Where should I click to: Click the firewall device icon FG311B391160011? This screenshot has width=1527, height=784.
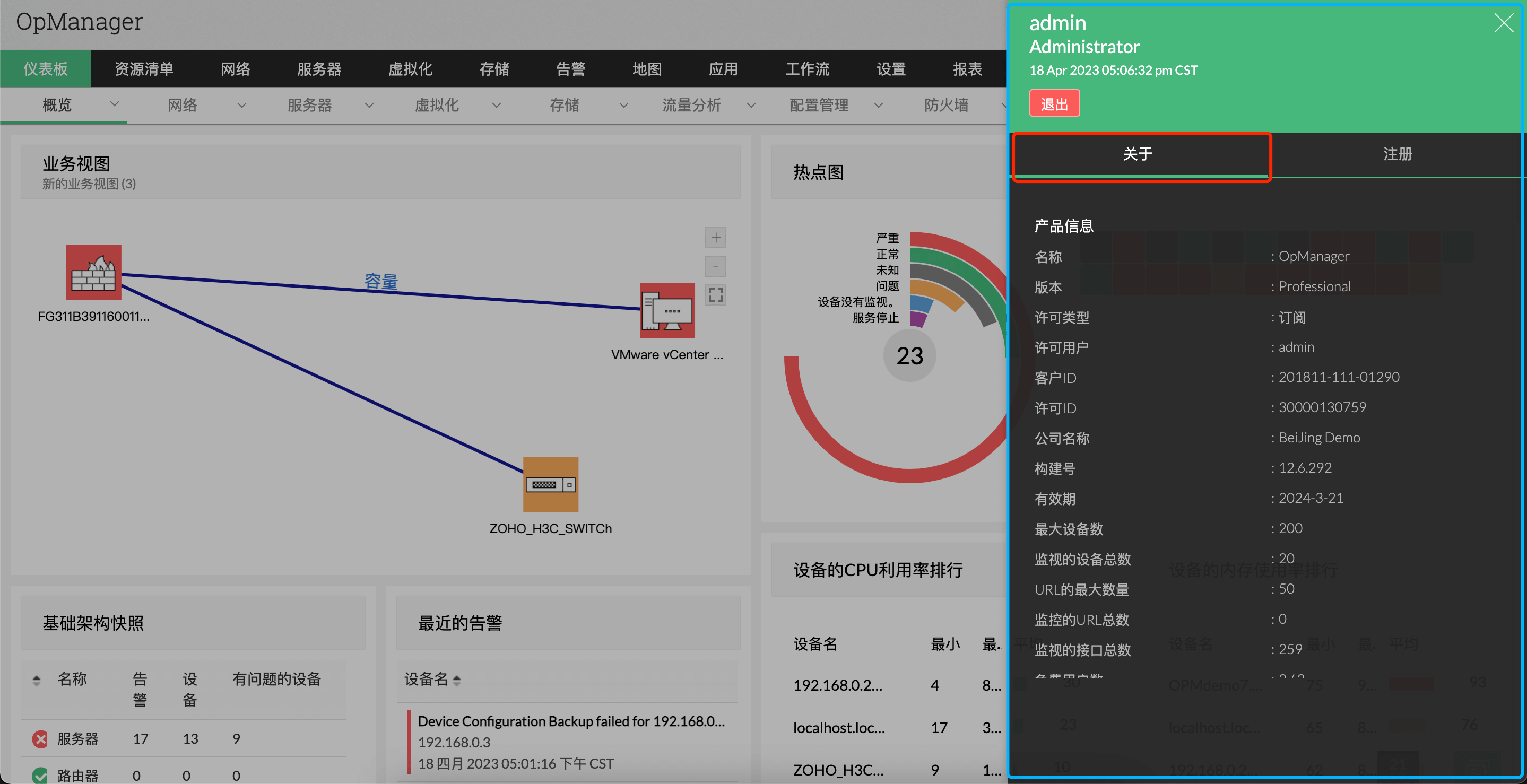click(94, 273)
